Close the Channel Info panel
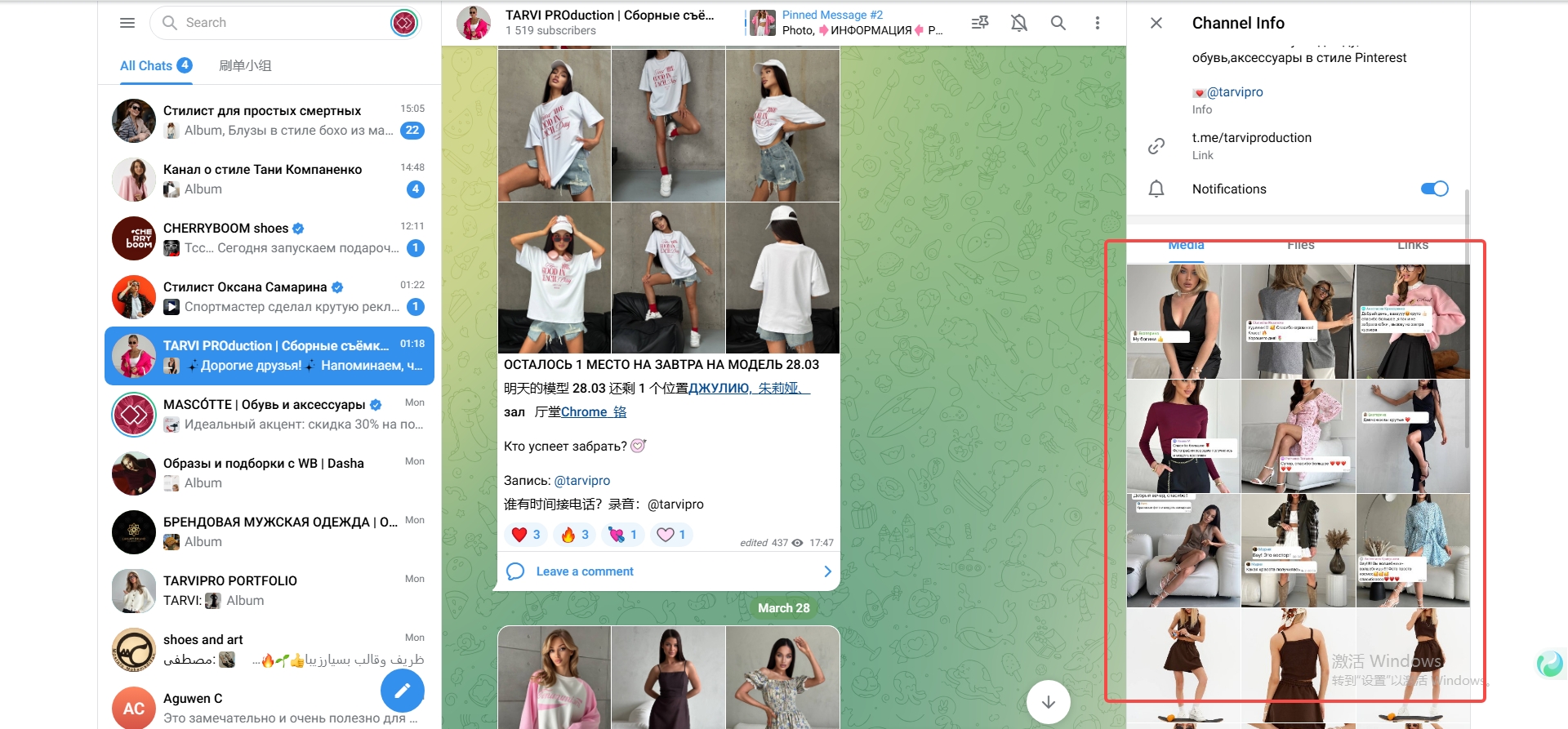Viewport: 1568px width, 729px height. click(x=1156, y=23)
